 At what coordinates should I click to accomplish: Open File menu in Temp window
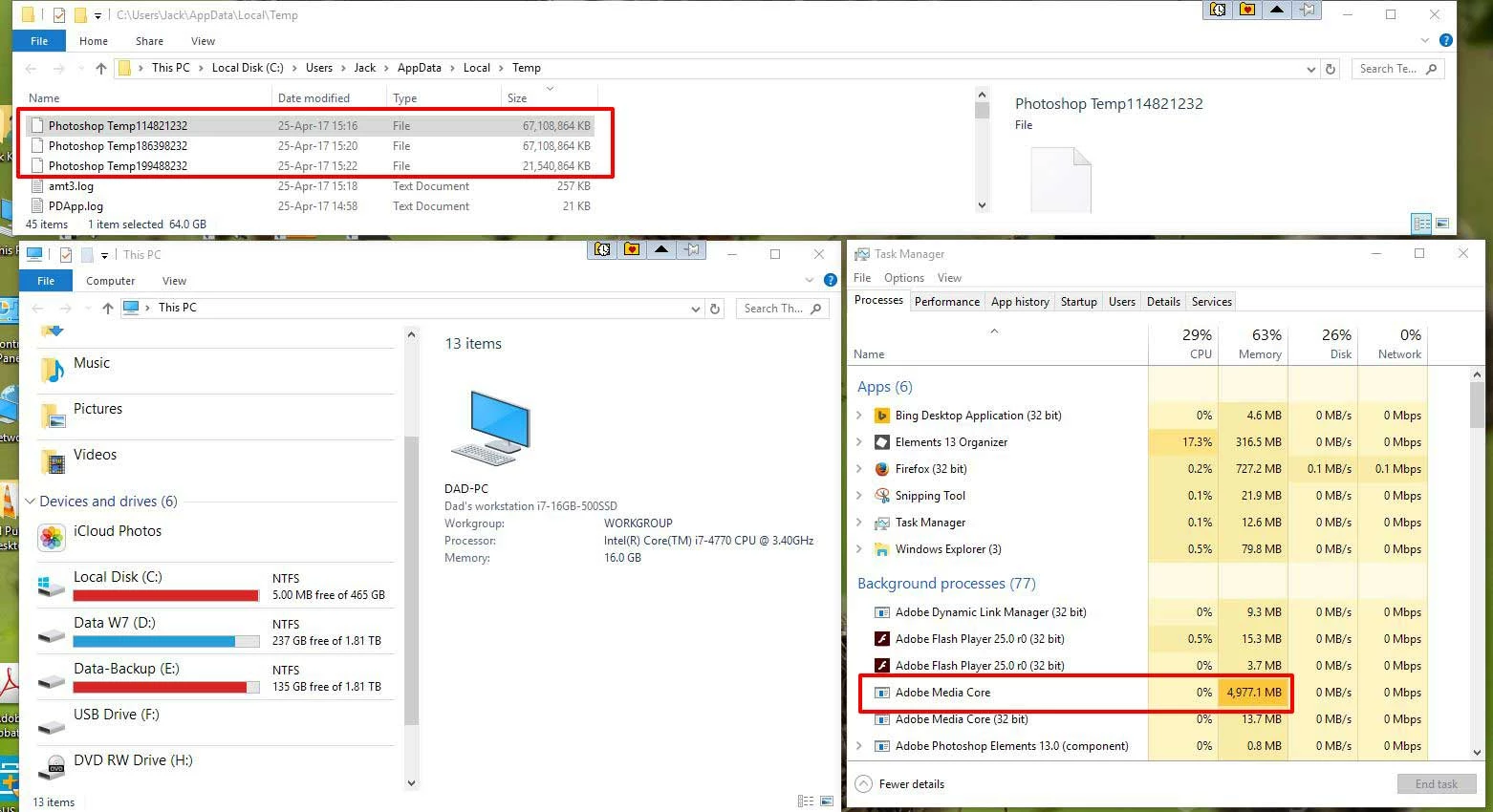(39, 41)
